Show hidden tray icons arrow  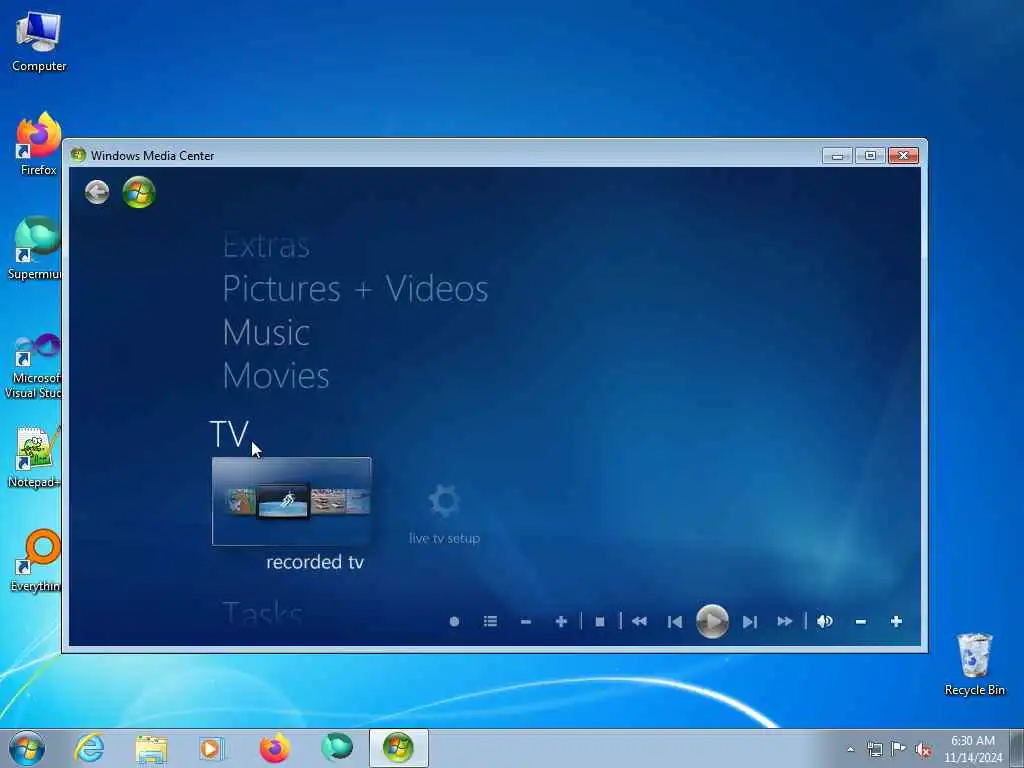click(x=850, y=749)
